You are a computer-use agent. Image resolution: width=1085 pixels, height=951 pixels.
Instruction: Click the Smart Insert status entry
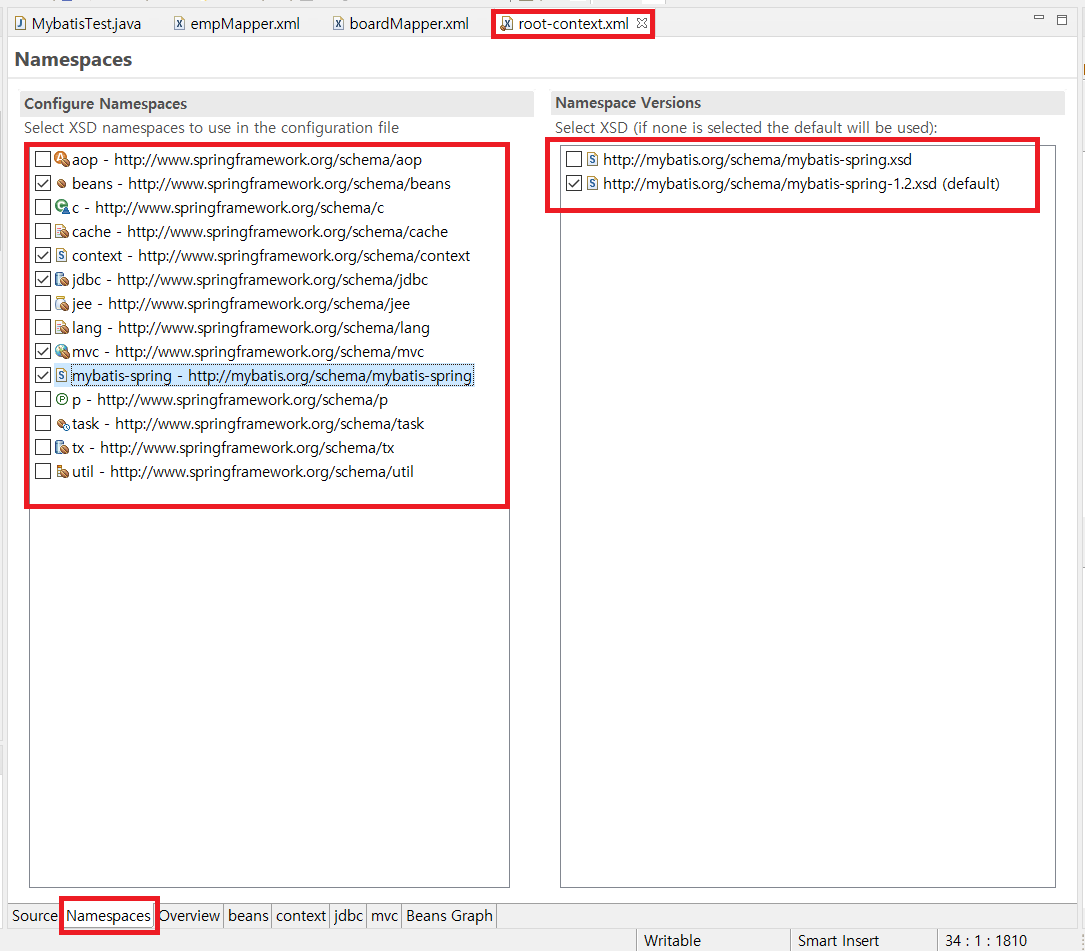click(x=838, y=941)
